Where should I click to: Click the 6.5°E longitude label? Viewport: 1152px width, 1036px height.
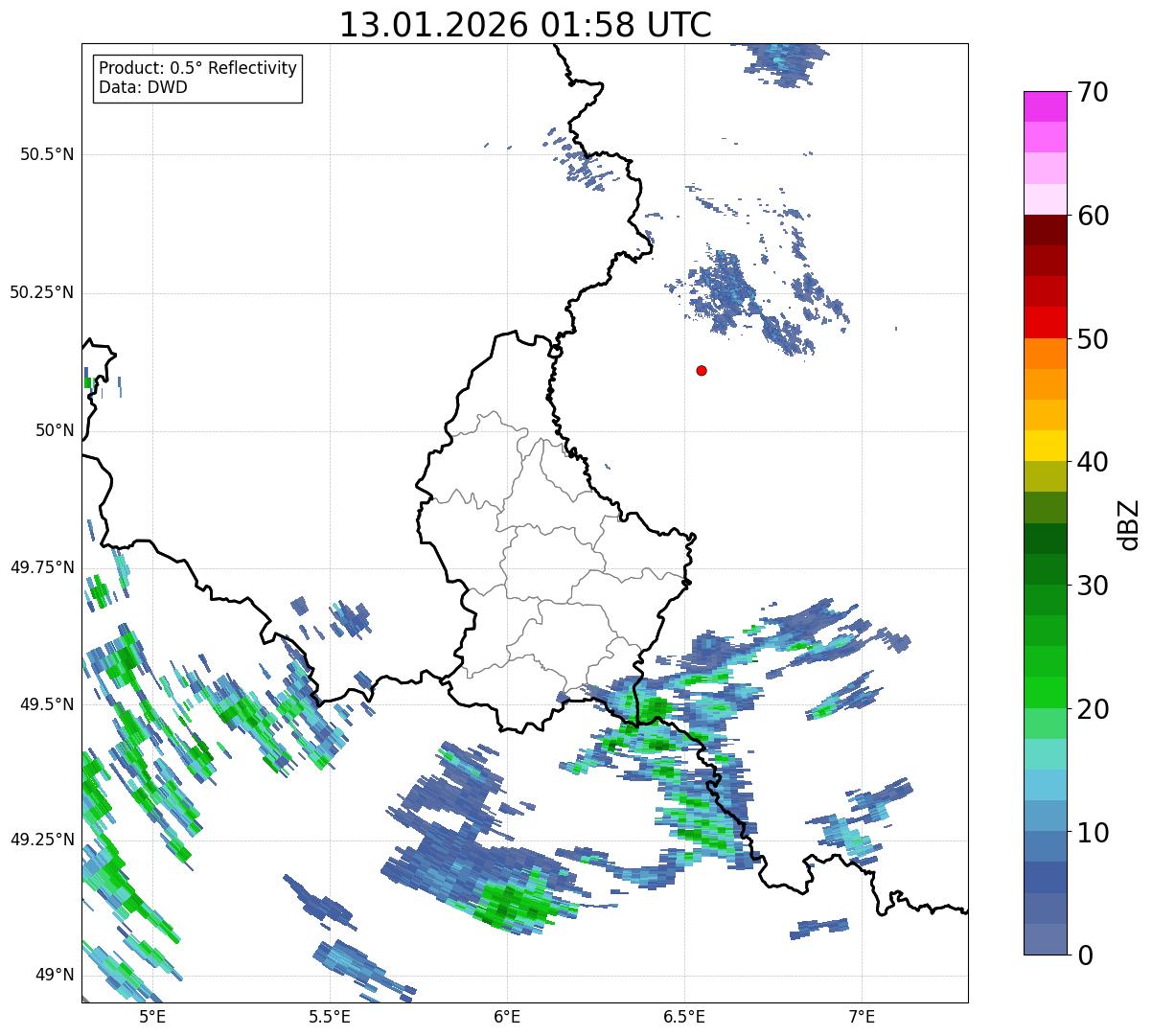point(684,1016)
